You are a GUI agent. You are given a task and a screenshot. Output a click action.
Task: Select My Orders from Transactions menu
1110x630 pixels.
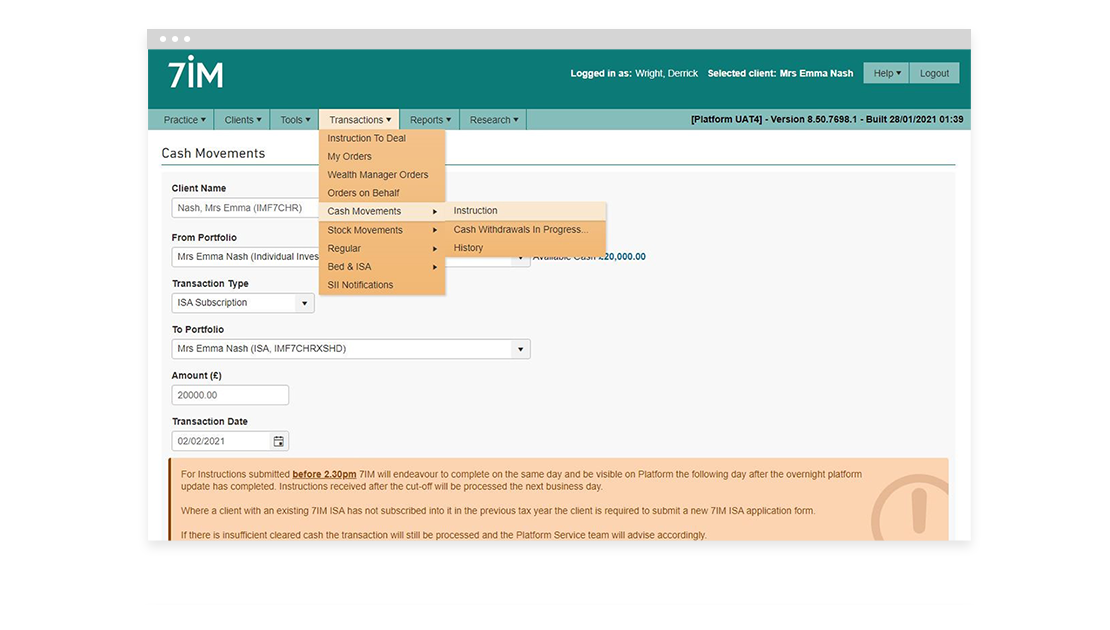[382, 156]
